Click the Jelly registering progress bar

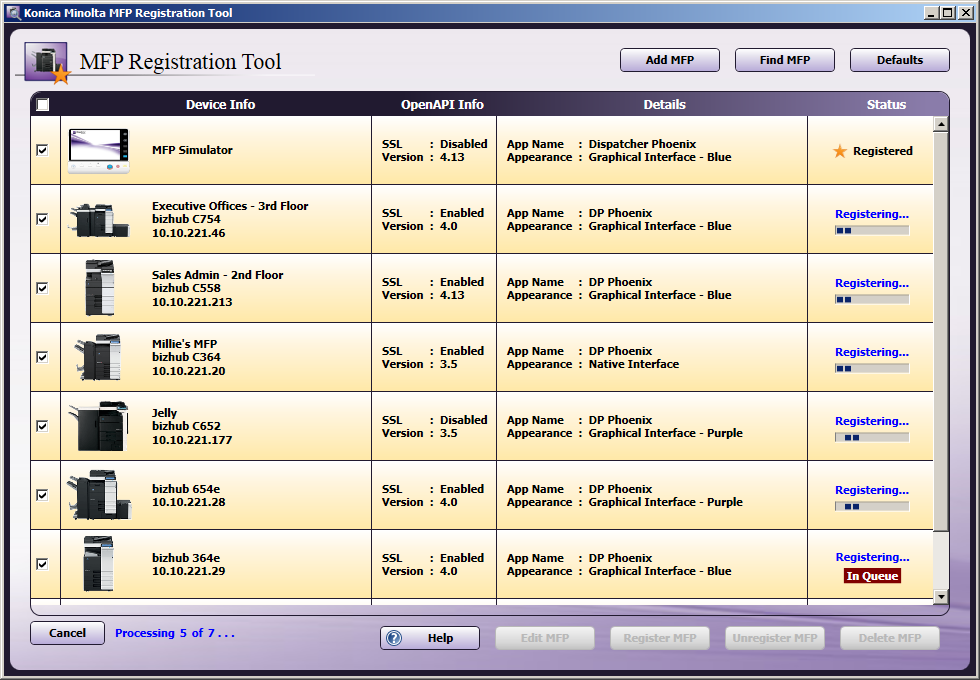[x=872, y=438]
